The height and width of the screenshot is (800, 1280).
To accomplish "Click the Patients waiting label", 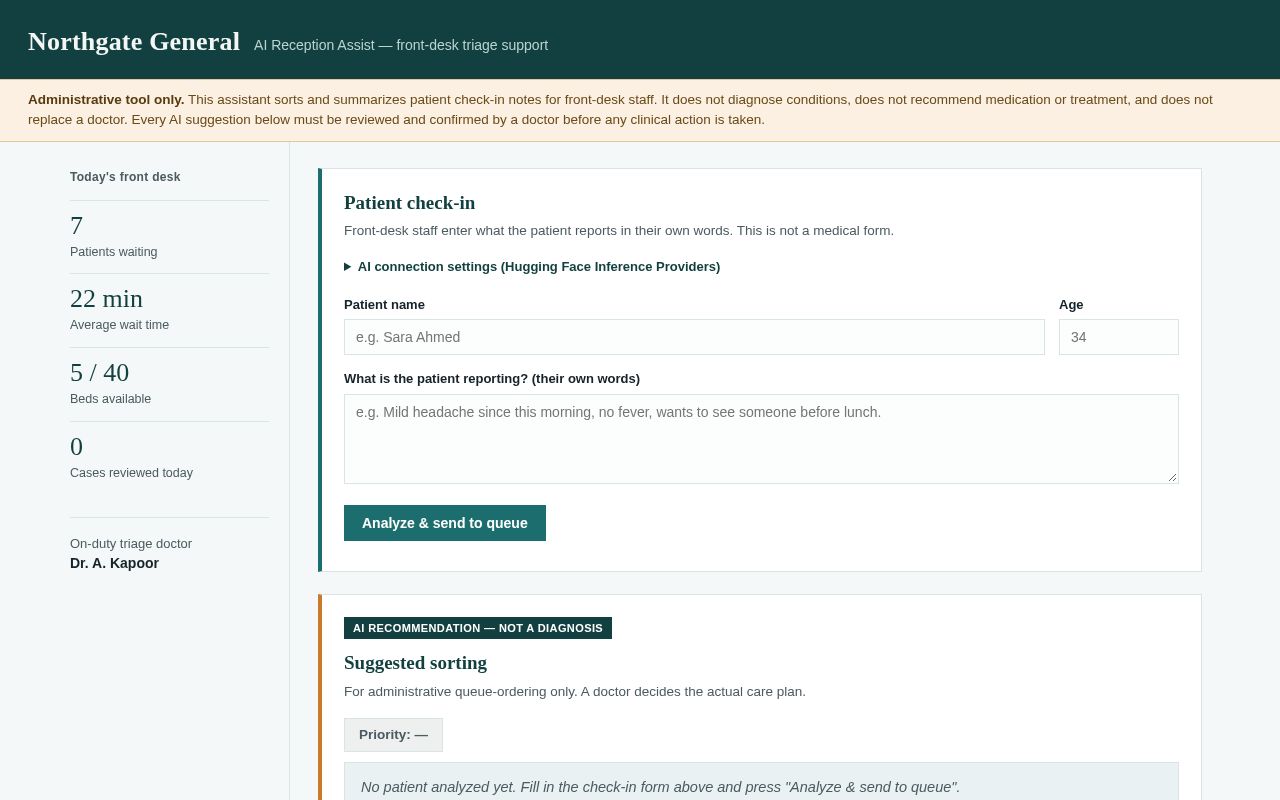I will [114, 252].
